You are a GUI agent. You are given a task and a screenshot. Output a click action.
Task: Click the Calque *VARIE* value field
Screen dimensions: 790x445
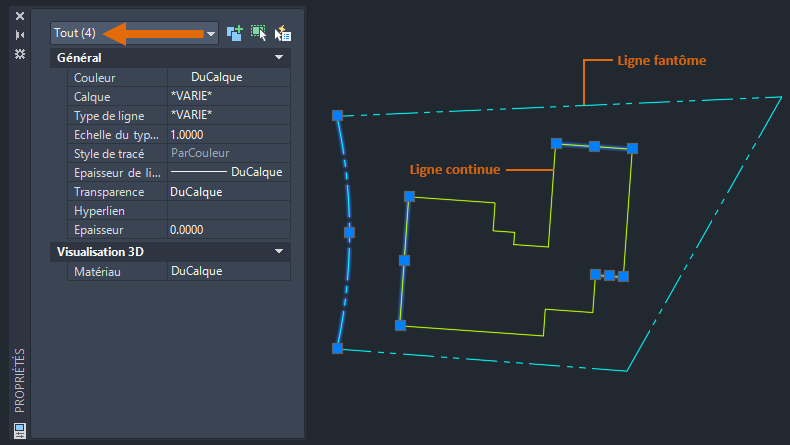tap(229, 96)
